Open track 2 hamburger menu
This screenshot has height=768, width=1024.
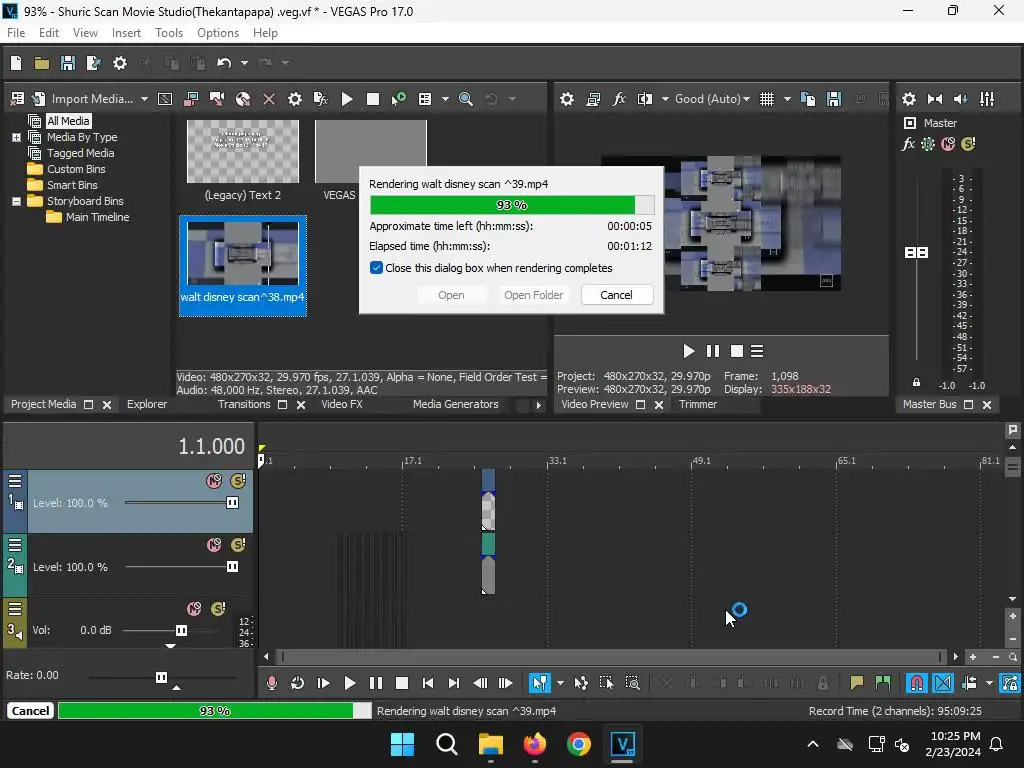coord(15,545)
